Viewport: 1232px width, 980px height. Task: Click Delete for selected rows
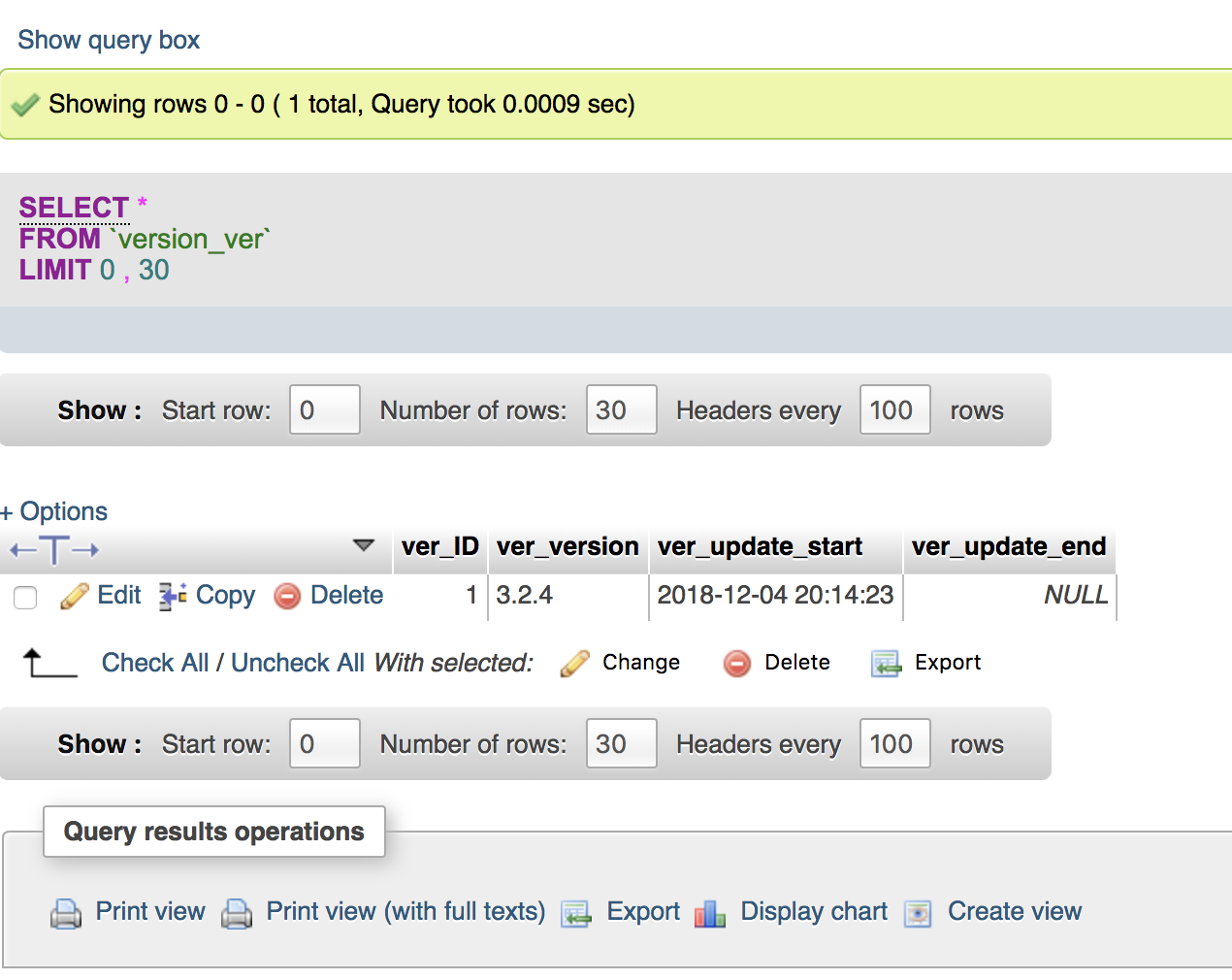click(797, 662)
